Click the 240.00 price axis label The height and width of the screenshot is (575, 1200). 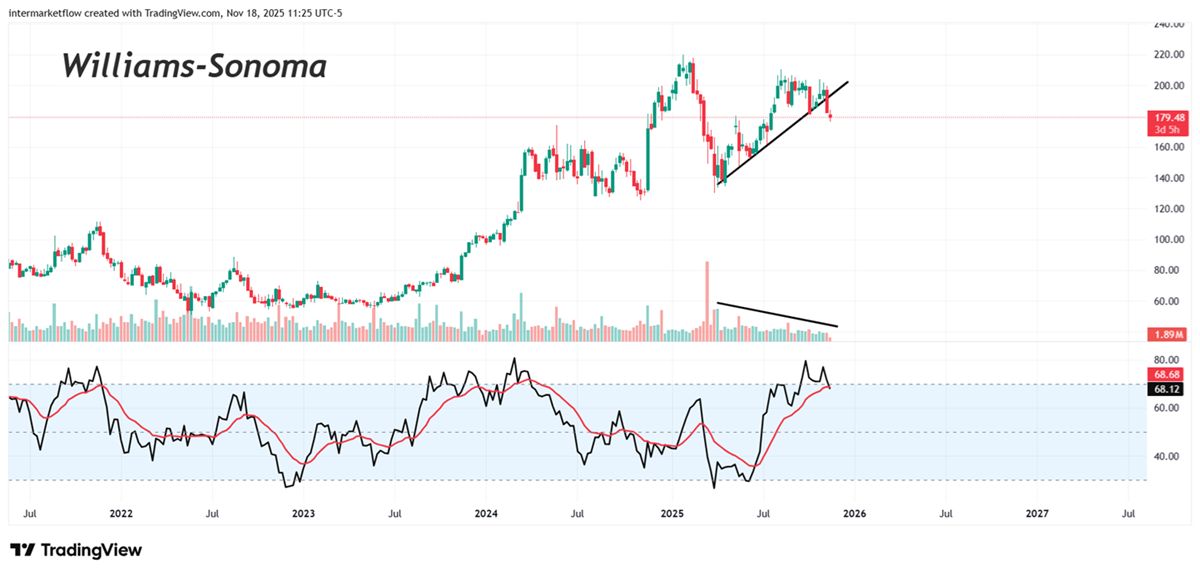point(1168,25)
